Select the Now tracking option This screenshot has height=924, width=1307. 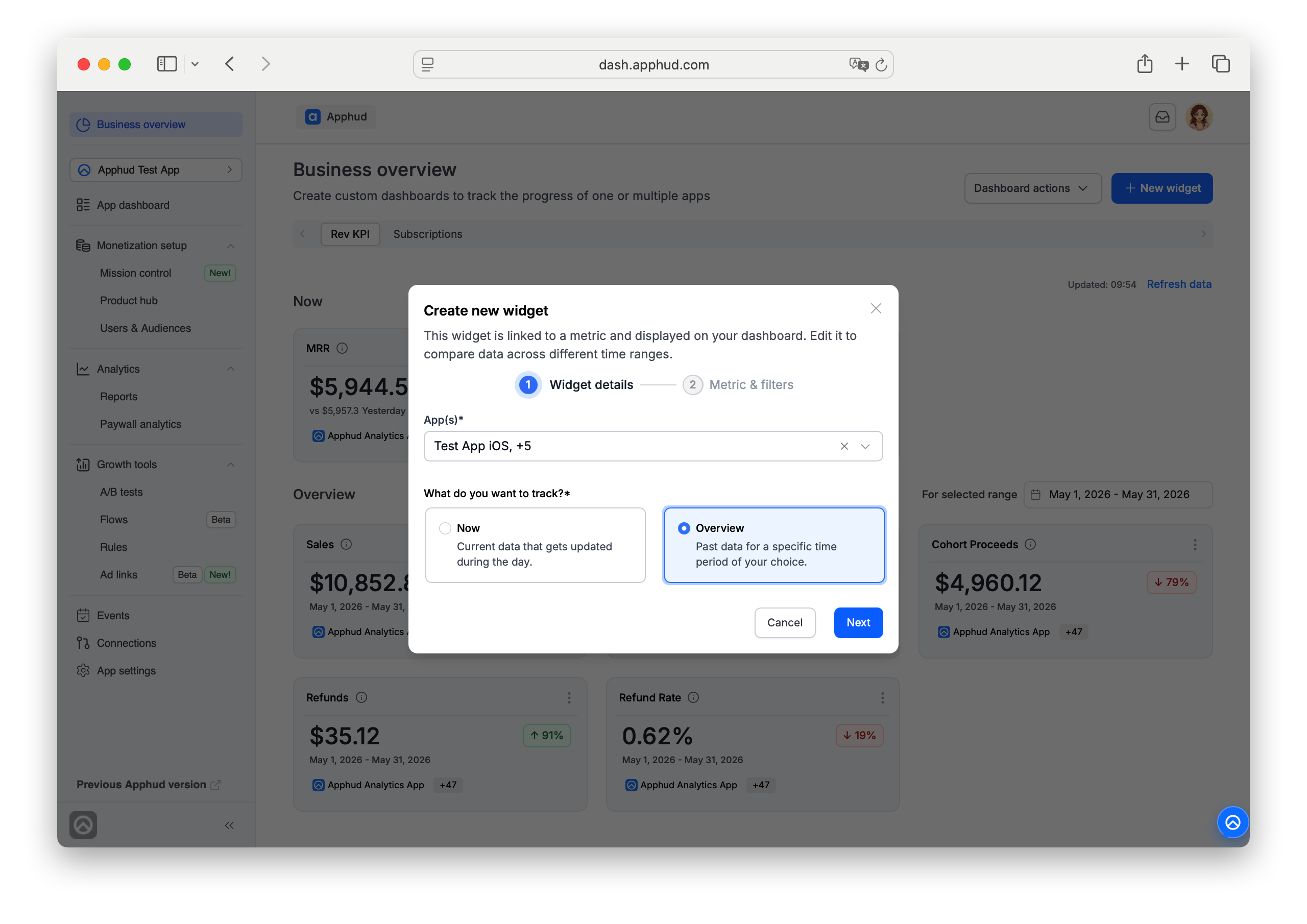click(535, 545)
